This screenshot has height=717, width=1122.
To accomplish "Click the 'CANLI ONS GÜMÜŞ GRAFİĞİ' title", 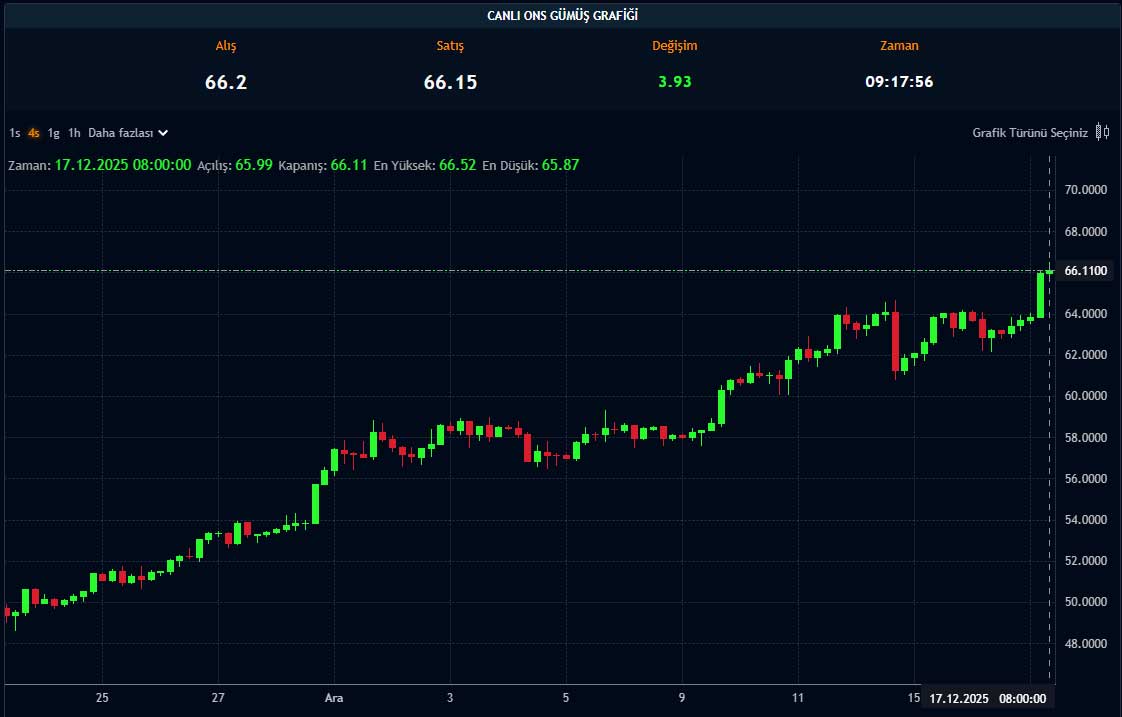I will pyautogui.click(x=562, y=15).
